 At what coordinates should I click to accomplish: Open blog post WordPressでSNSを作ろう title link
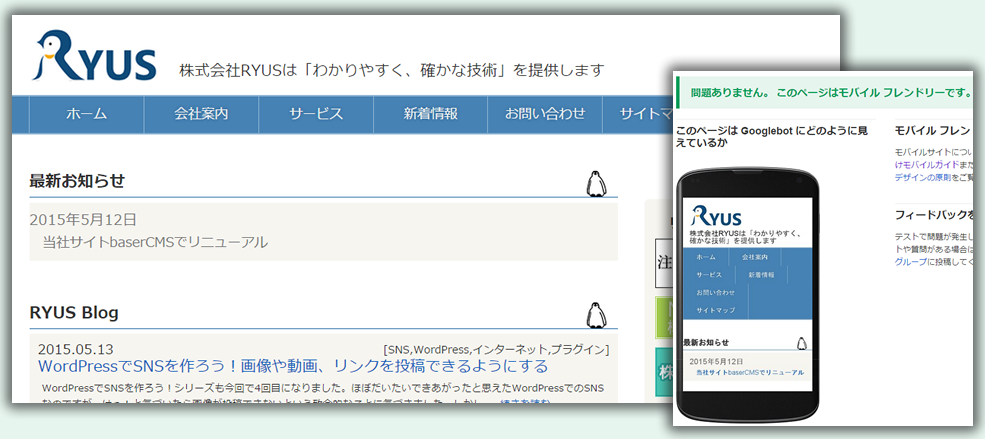(x=293, y=366)
